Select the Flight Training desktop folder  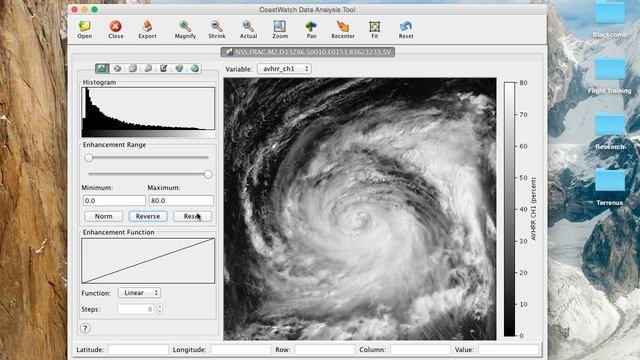(x=610, y=76)
